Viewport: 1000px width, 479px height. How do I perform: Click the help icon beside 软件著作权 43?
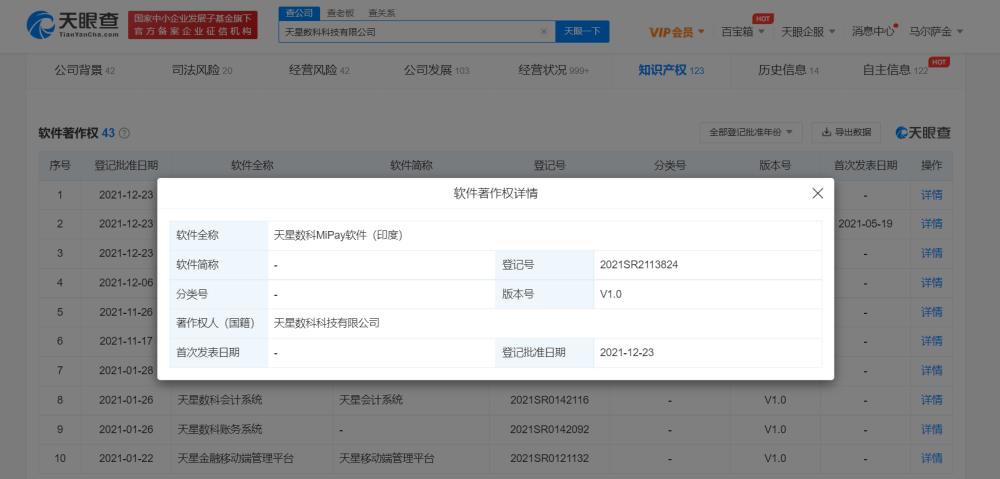pyautogui.click(x=124, y=133)
